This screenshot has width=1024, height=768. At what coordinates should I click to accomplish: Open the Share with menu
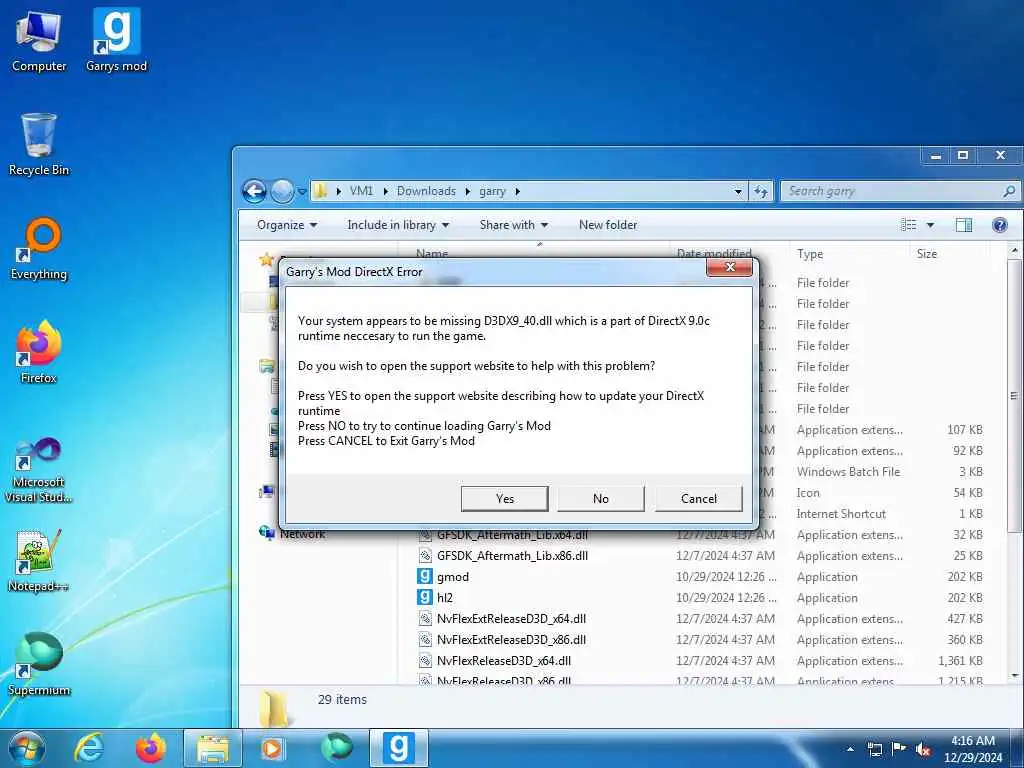click(x=513, y=225)
